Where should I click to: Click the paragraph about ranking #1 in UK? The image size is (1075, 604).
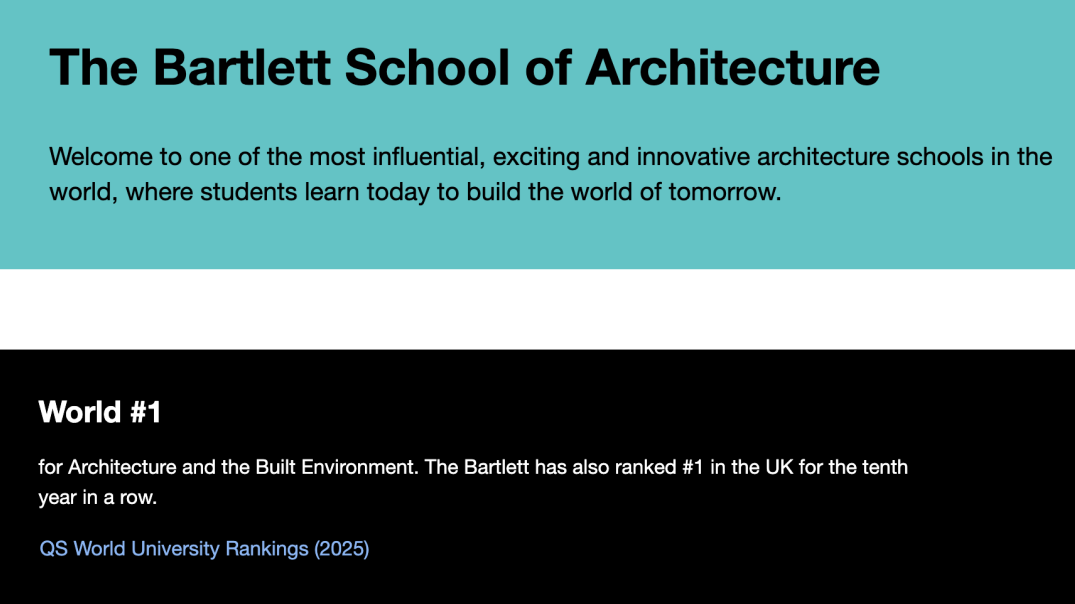[x=473, y=482]
